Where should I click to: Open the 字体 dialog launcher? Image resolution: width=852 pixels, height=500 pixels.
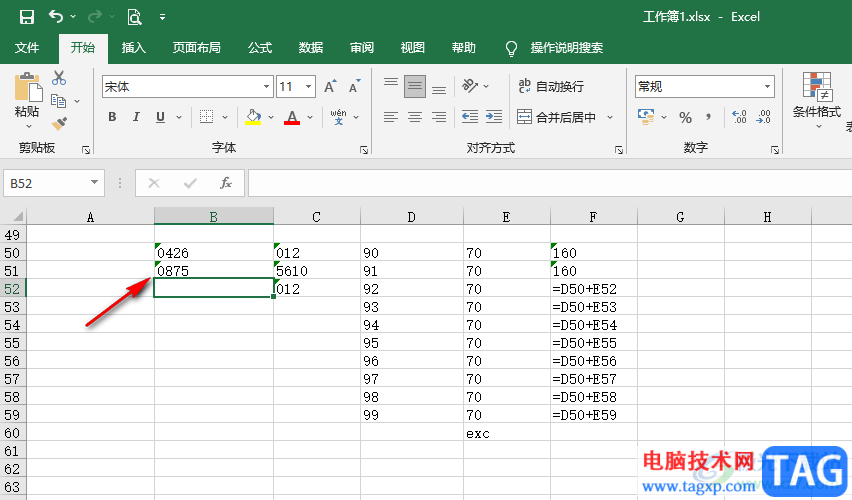pyautogui.click(x=364, y=149)
